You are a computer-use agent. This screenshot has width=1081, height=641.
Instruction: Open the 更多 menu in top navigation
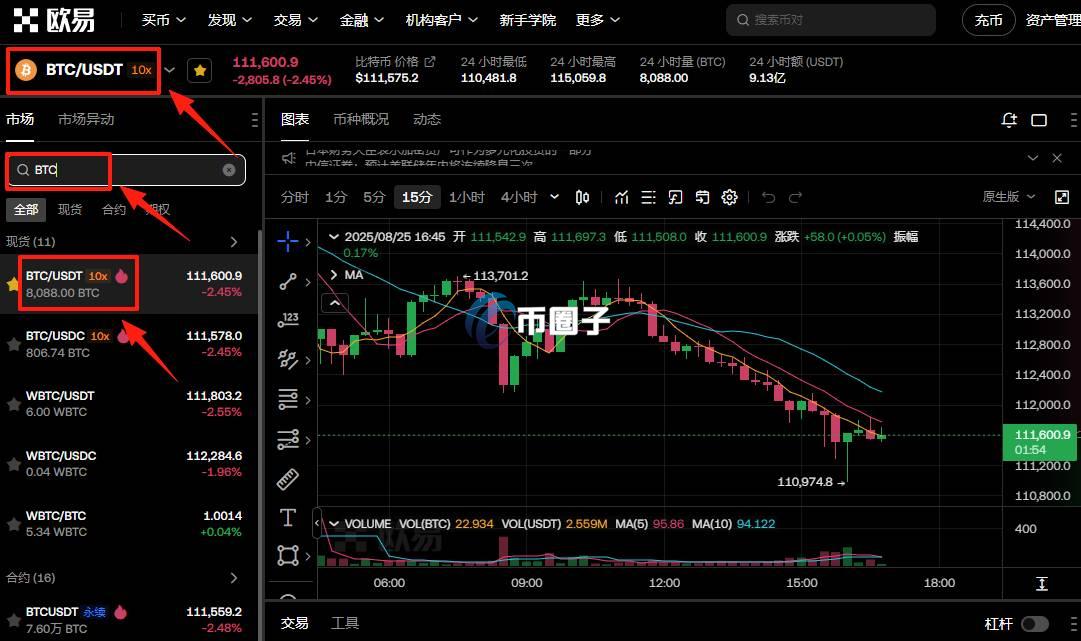(598, 20)
